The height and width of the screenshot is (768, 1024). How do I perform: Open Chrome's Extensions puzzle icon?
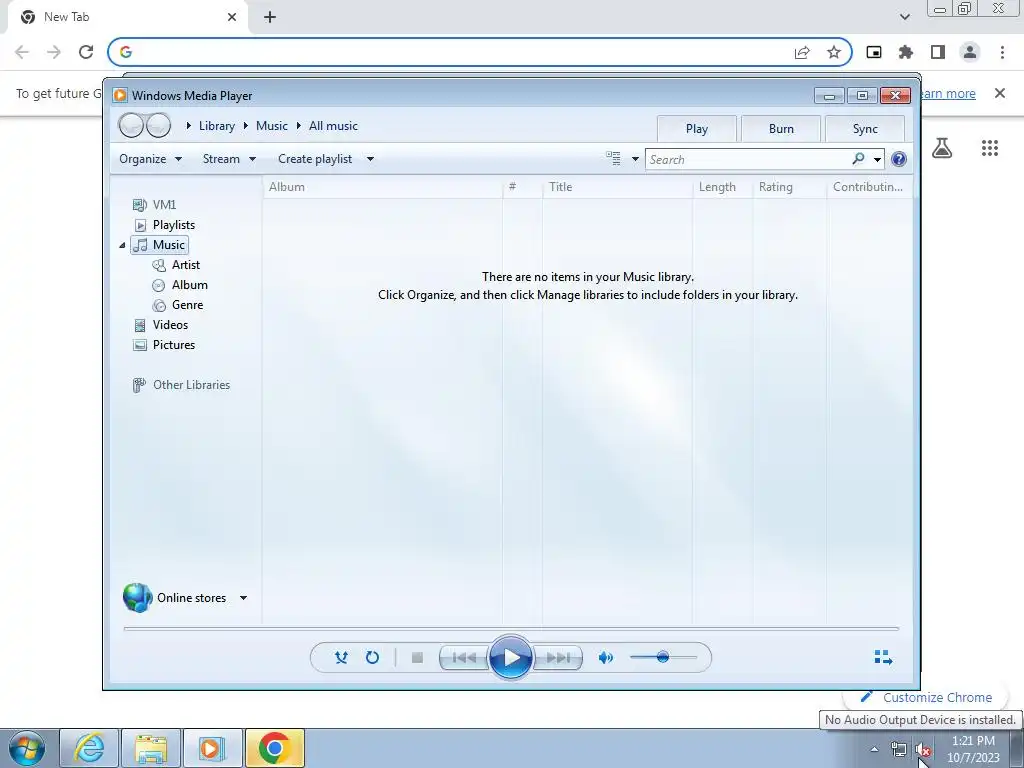[906, 52]
